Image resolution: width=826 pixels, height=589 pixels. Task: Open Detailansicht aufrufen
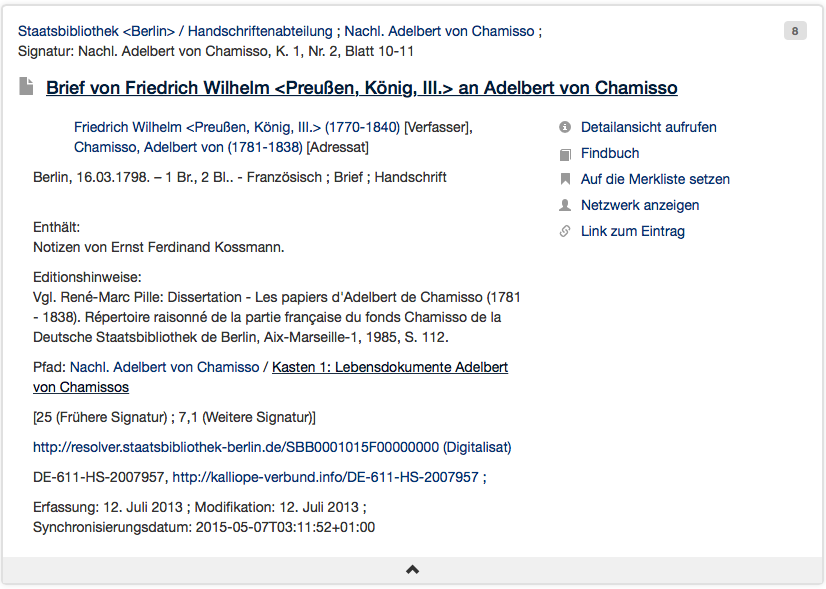648,127
